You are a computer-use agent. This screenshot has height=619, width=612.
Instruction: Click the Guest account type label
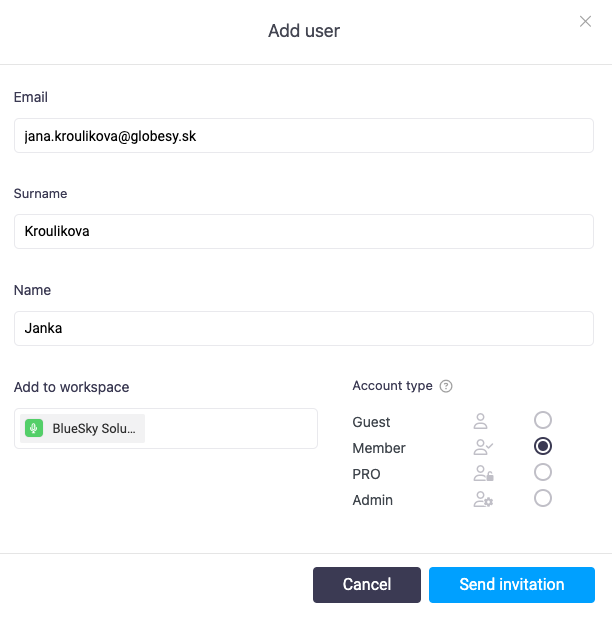(372, 422)
